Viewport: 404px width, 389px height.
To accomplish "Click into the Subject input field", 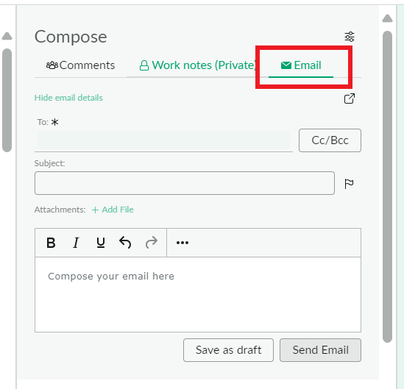I will tap(184, 183).
